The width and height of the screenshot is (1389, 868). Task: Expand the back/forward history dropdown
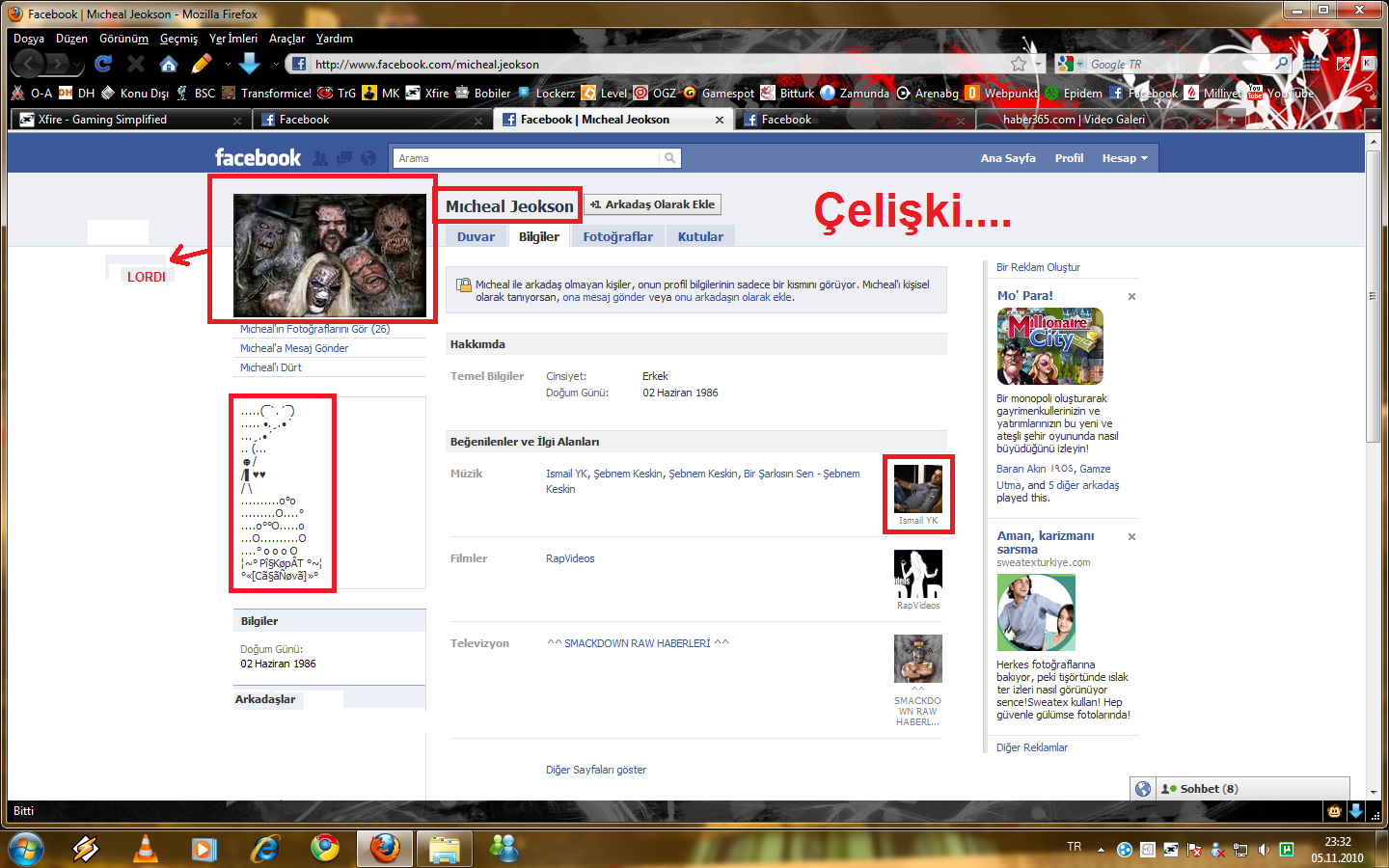coord(78,65)
